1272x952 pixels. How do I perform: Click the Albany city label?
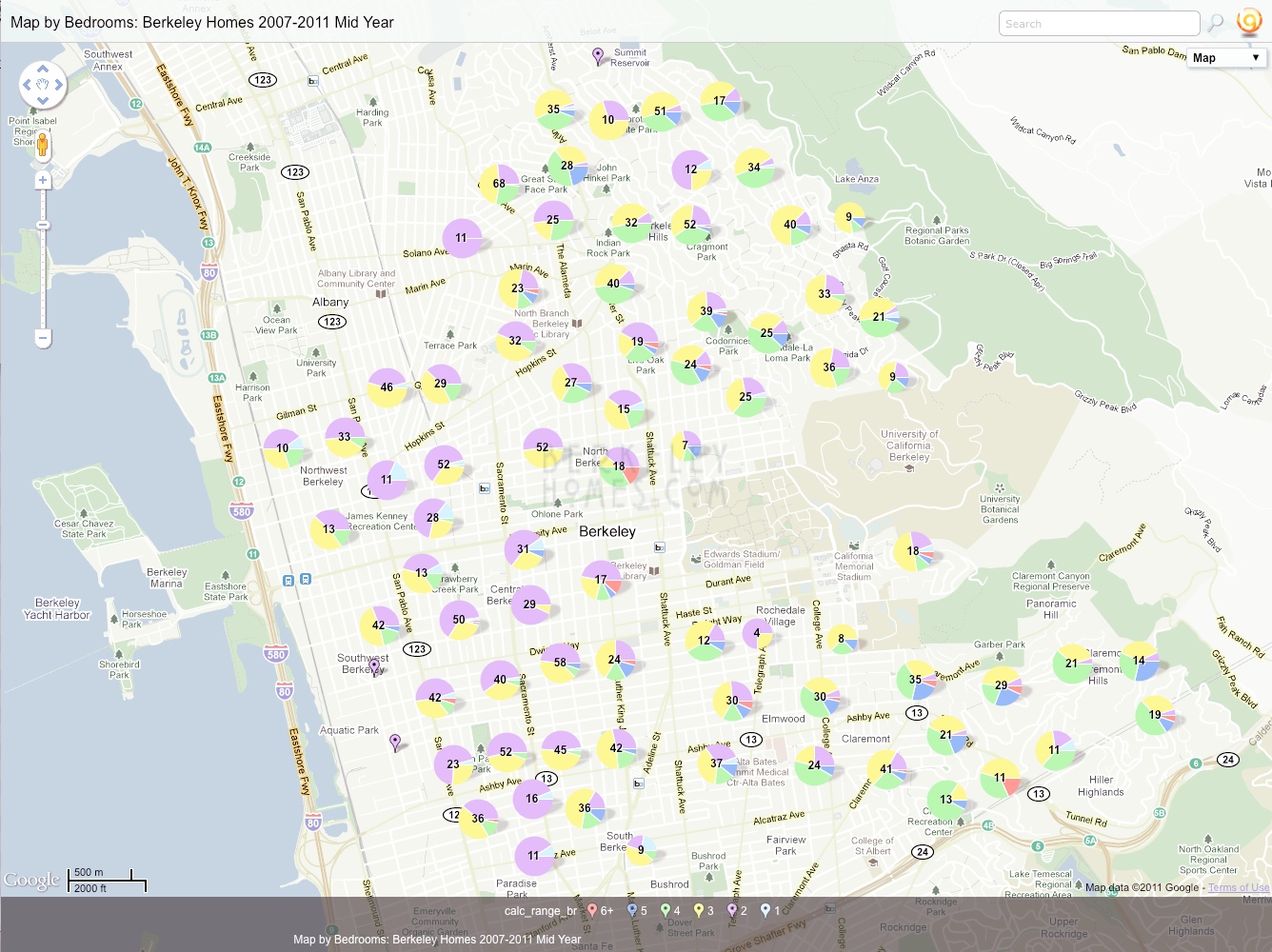[330, 302]
